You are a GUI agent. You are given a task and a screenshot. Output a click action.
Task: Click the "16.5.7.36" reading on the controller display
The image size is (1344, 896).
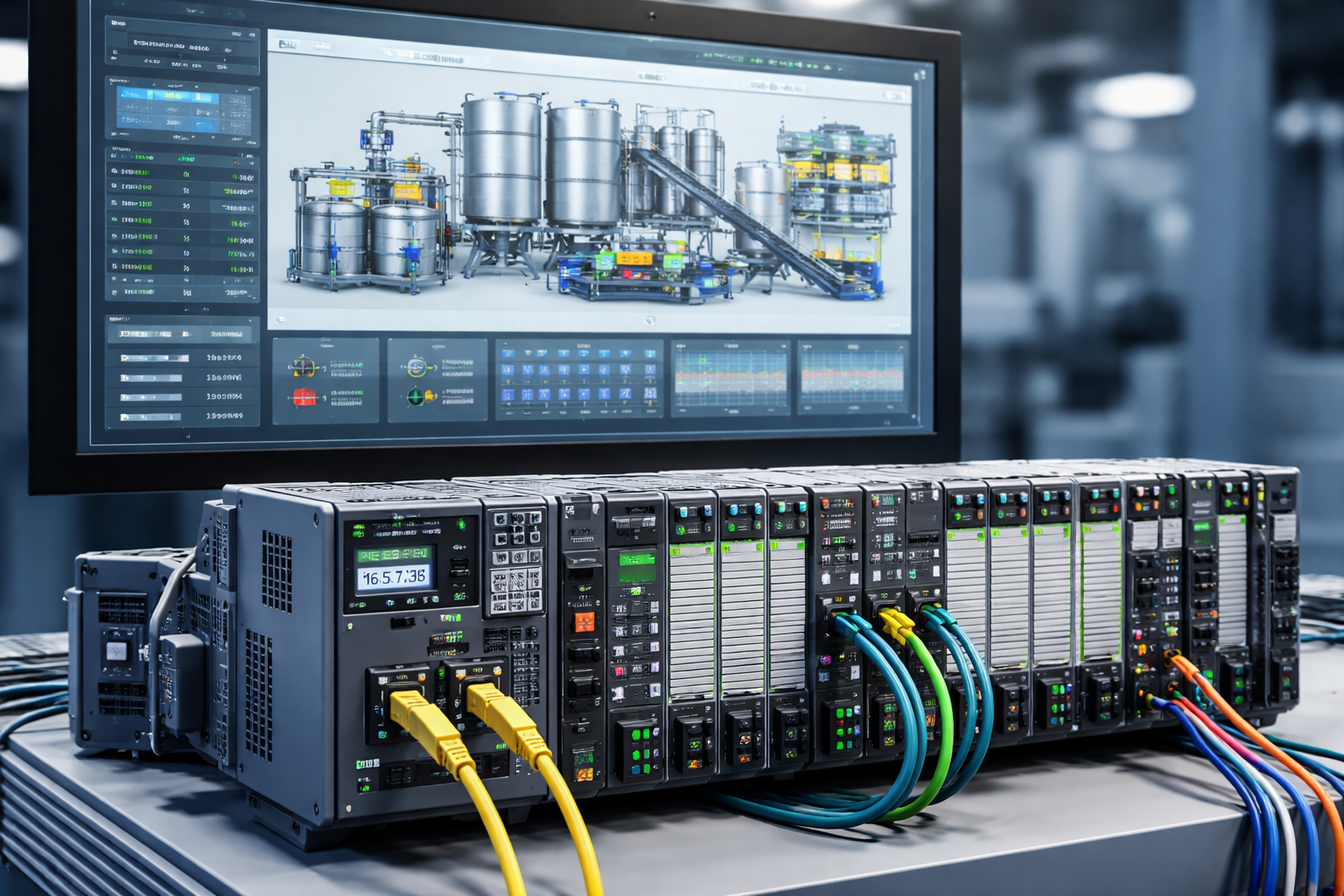click(394, 577)
